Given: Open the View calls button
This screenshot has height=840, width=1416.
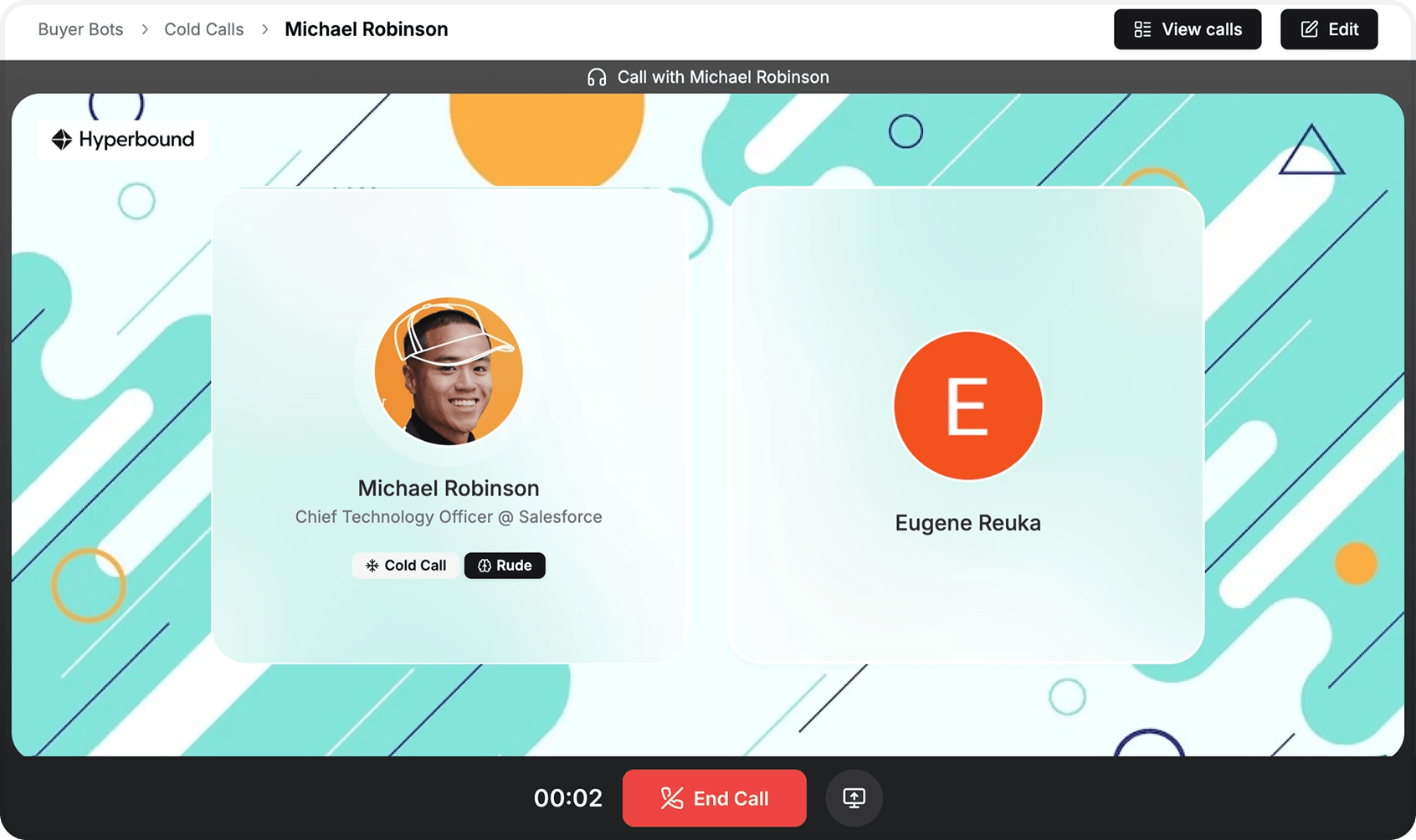Looking at the screenshot, I should (1188, 29).
